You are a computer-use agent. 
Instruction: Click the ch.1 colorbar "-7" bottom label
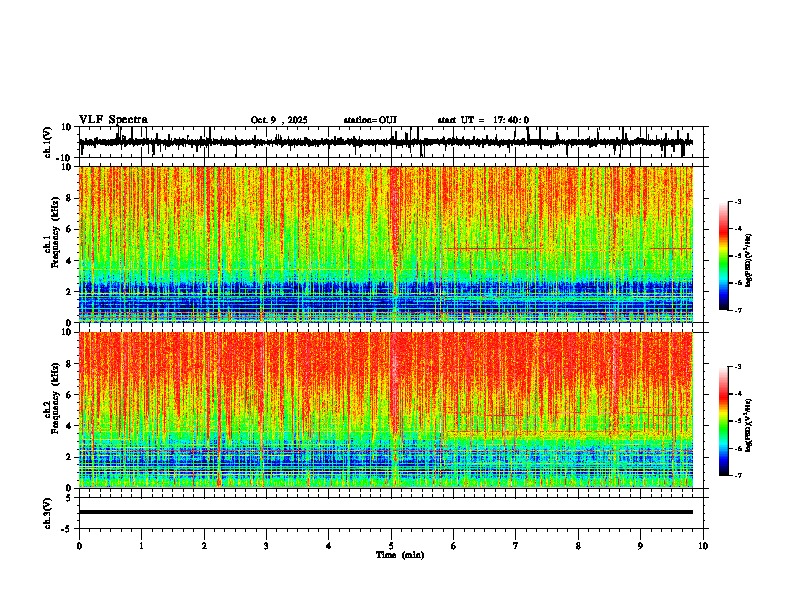pyautogui.click(x=738, y=310)
